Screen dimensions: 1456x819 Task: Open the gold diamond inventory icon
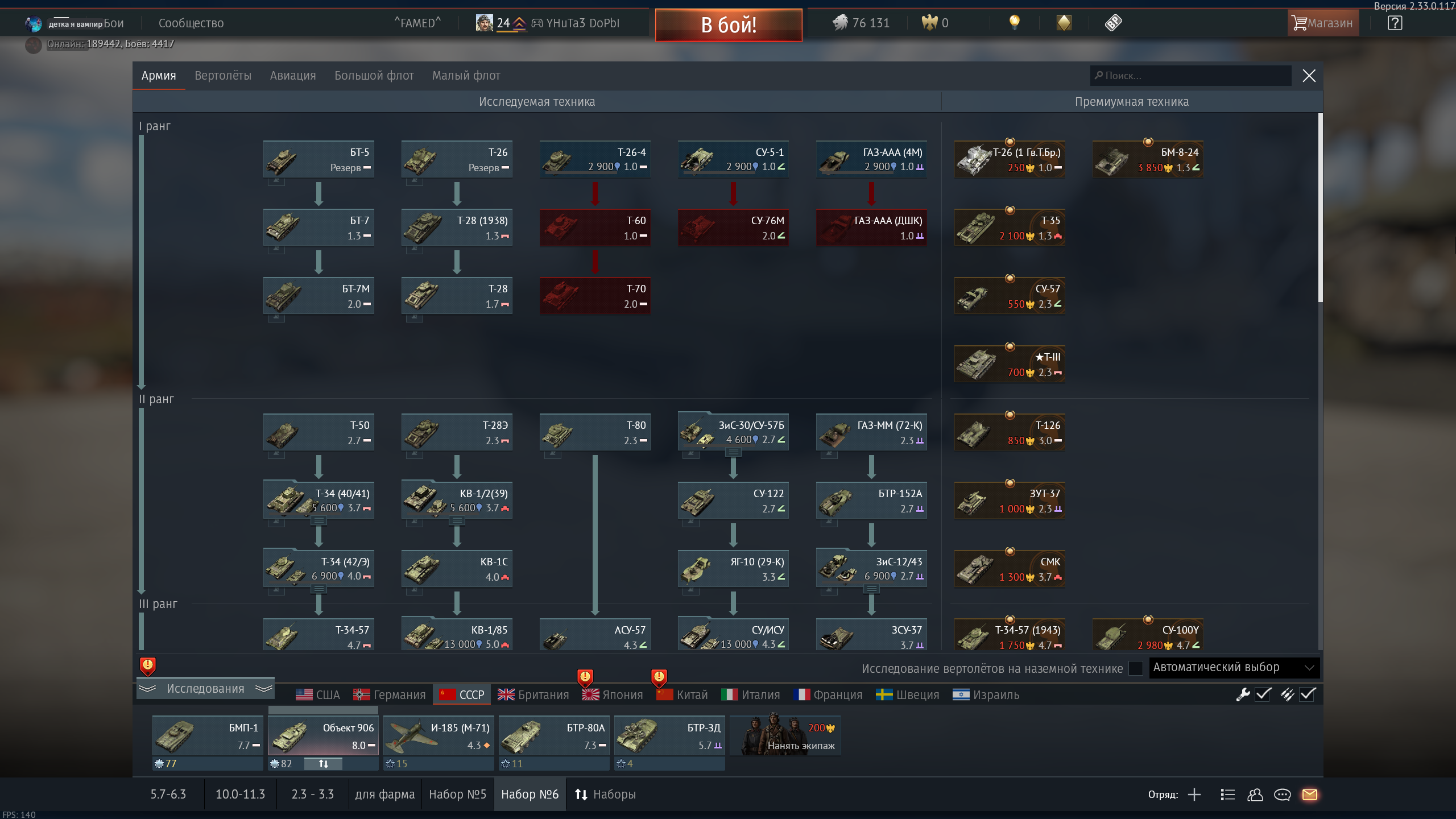click(x=1064, y=23)
